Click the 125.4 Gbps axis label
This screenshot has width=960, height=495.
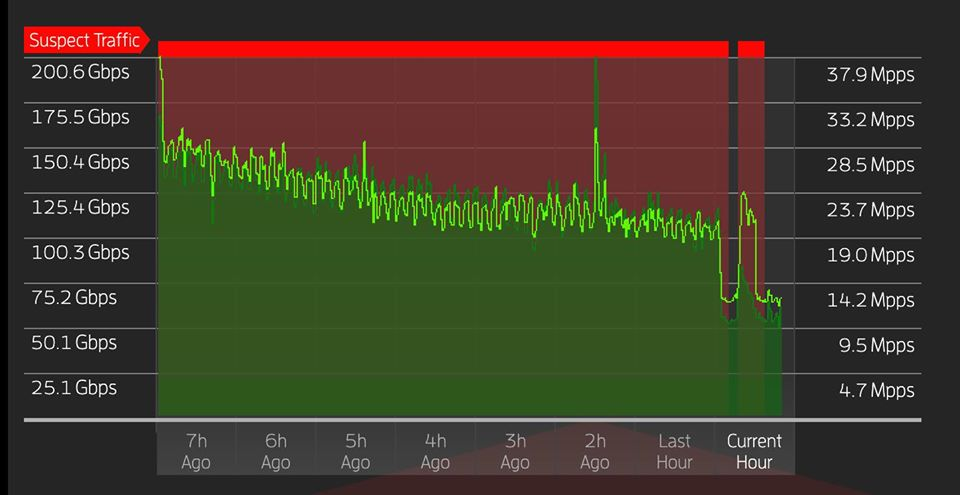pos(80,207)
